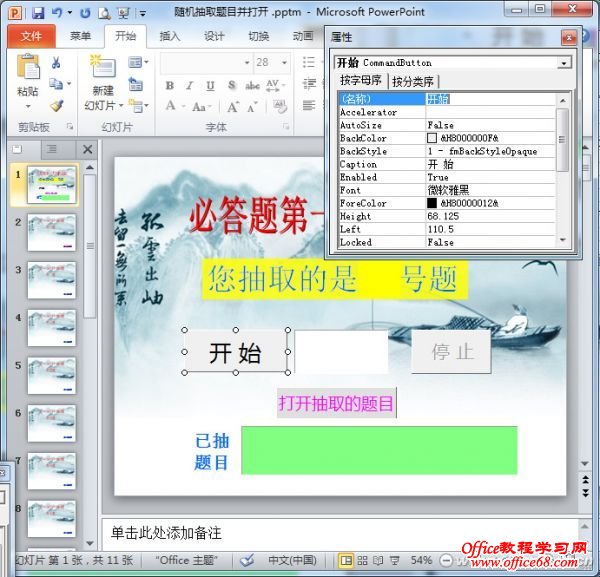Open the slide Layout dropdown
Image resolution: width=600 pixels, height=577 pixels.
tap(138, 62)
